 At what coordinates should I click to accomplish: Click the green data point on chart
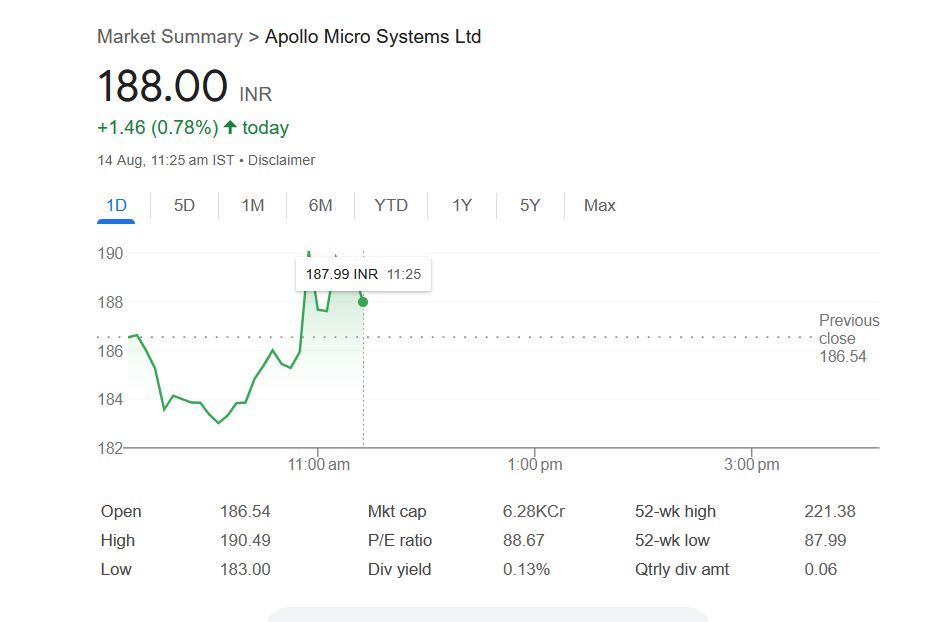(x=362, y=302)
